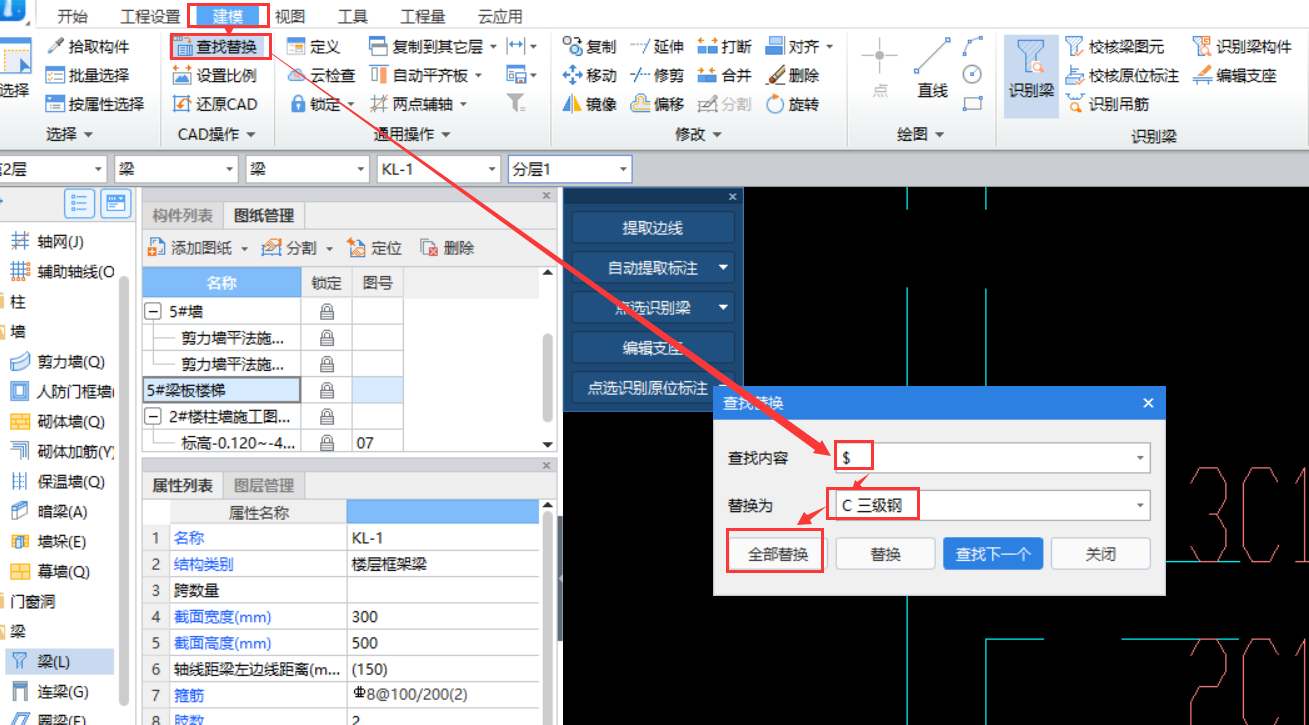Open the 分层1 dropdown
Image resolution: width=1309 pixels, height=725 pixels.
[x=623, y=170]
